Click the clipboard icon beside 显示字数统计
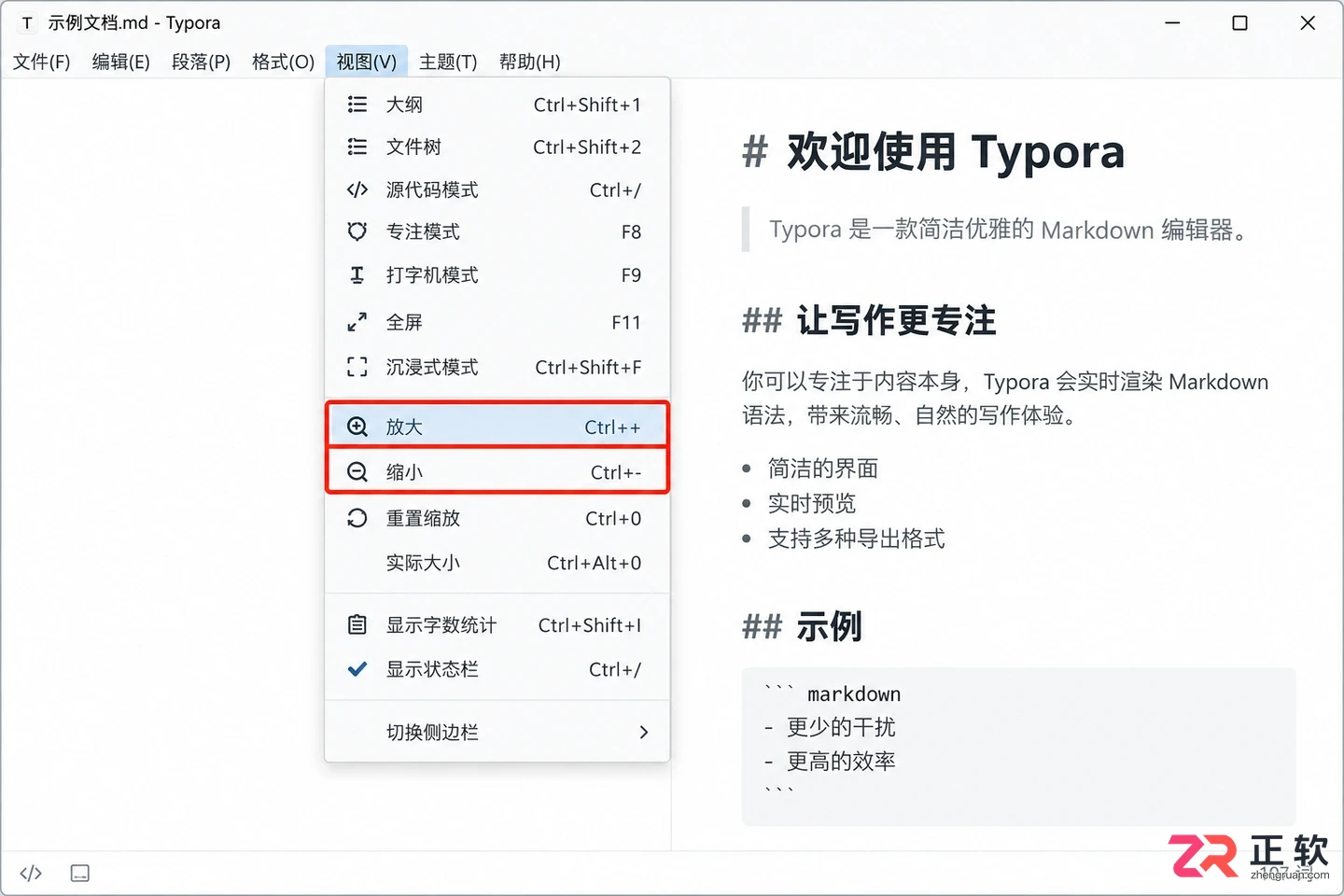 357,625
